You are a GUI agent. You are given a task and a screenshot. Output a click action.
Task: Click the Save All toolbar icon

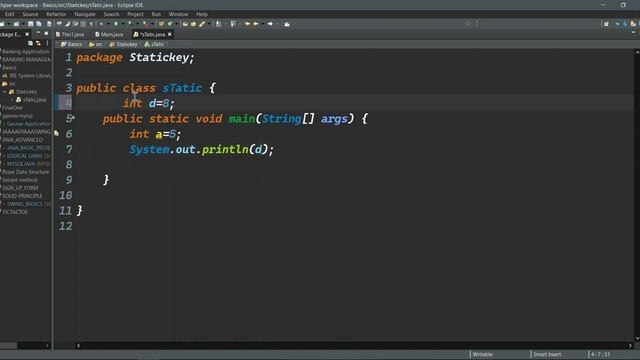pyautogui.click(x=38, y=24)
